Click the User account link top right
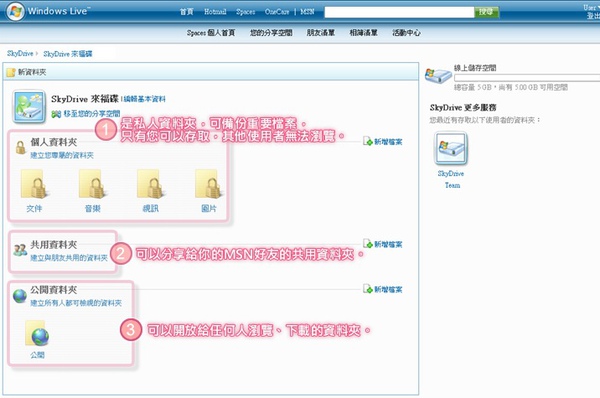 591,7
